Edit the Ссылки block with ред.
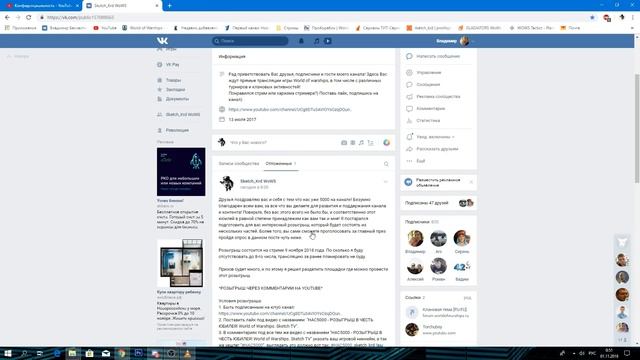Image resolution: width=640 pixels, height=360 pixels. click(x=468, y=298)
